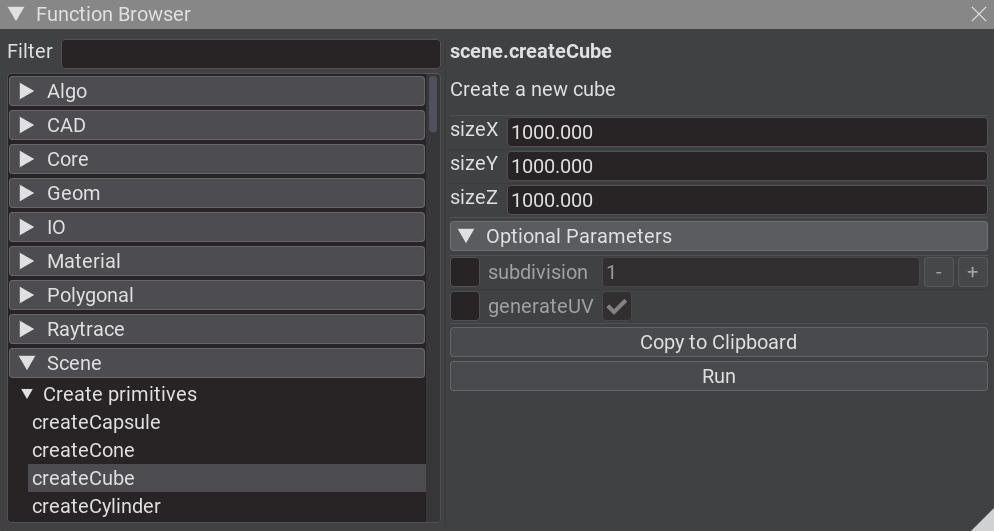The height and width of the screenshot is (531, 994).
Task: Enable the subdivision optional parameter checkbox
Action: [x=465, y=272]
